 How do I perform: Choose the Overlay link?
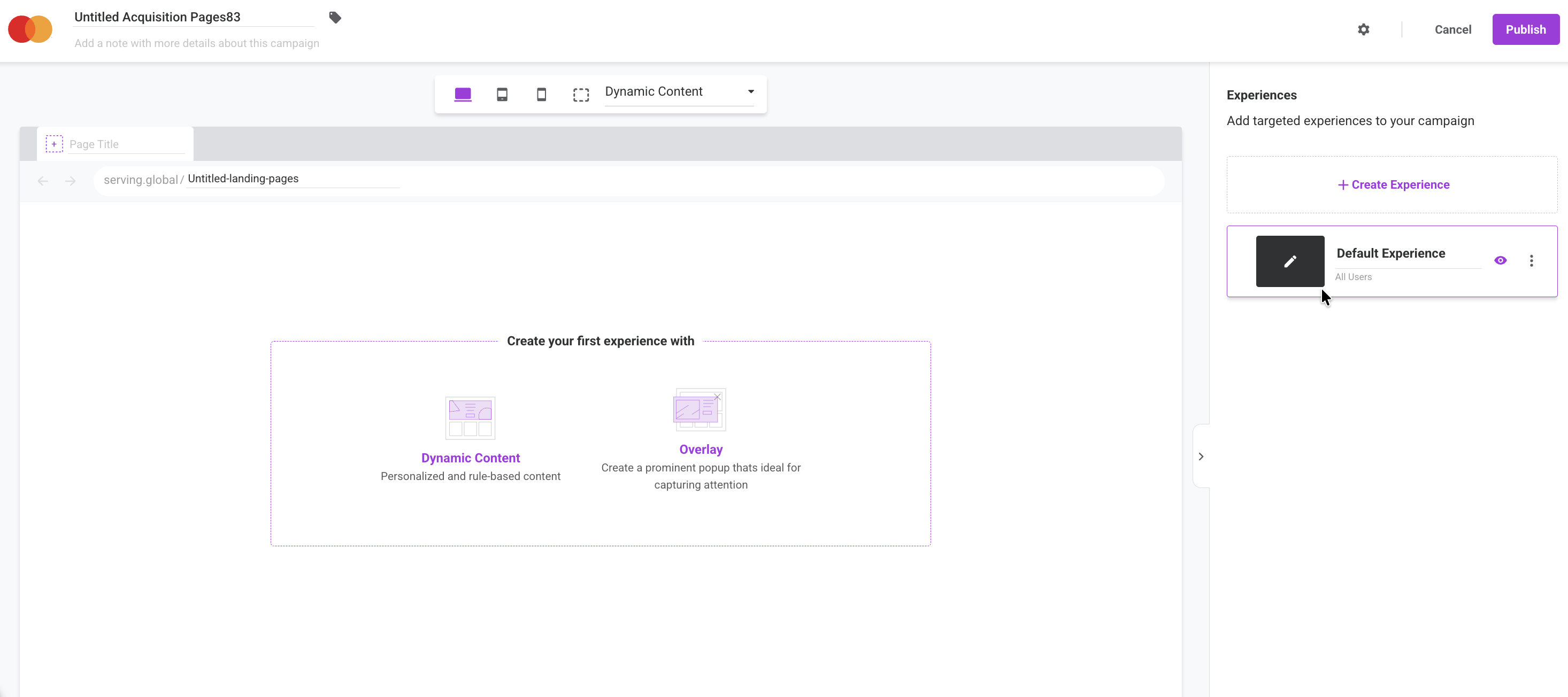(701, 449)
